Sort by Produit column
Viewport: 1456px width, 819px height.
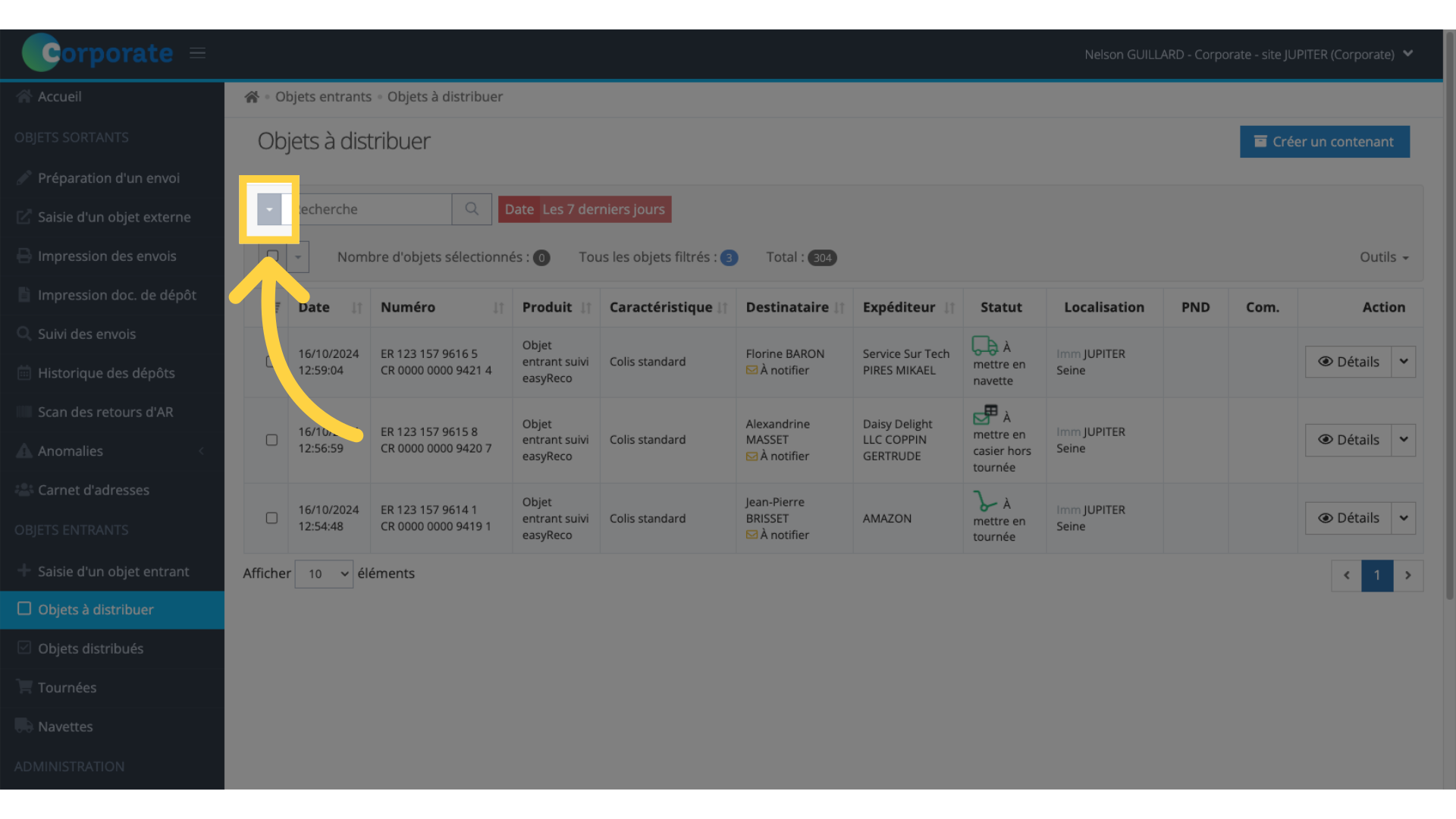click(556, 307)
